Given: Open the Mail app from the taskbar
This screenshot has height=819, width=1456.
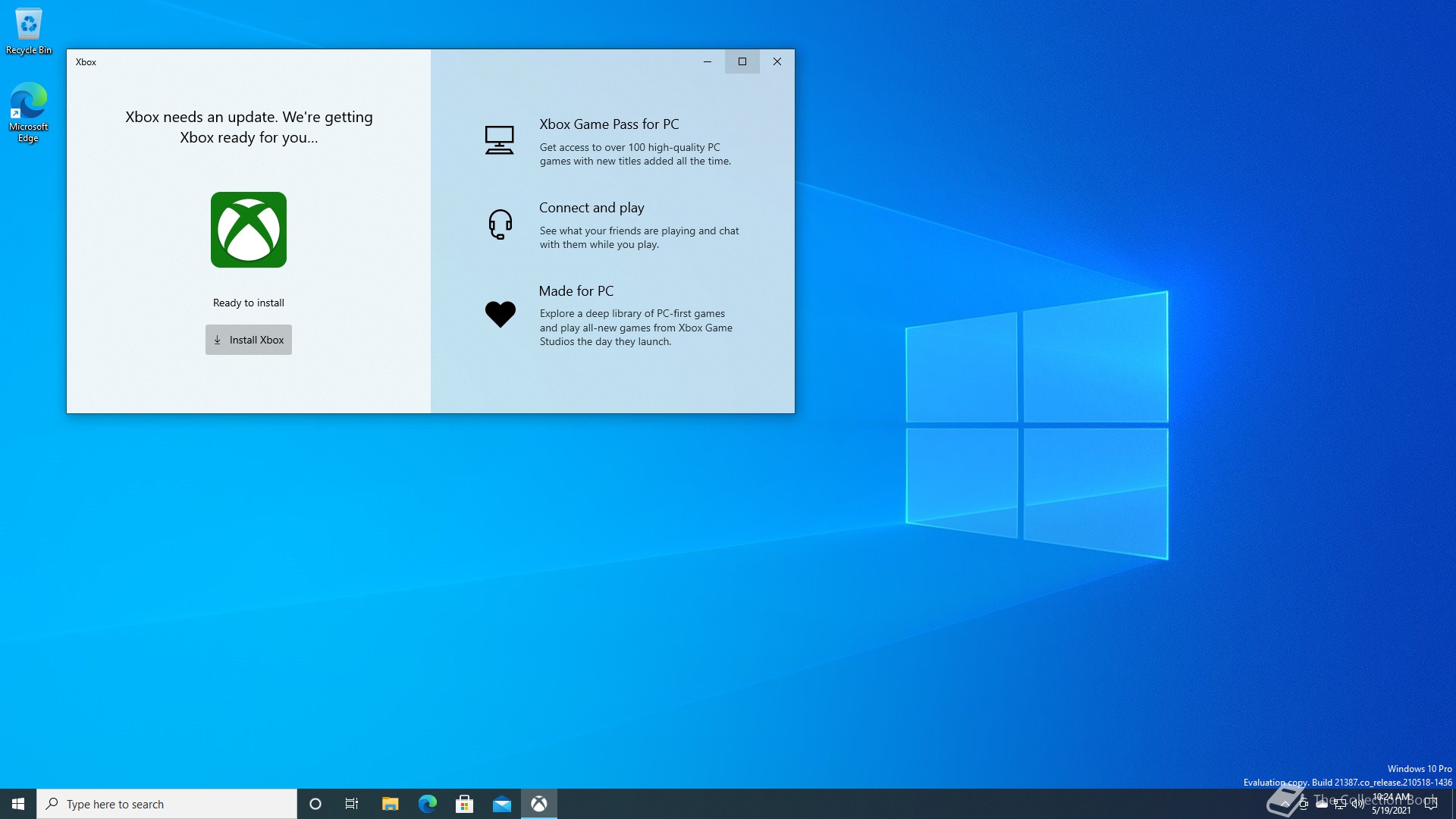Looking at the screenshot, I should point(502,804).
